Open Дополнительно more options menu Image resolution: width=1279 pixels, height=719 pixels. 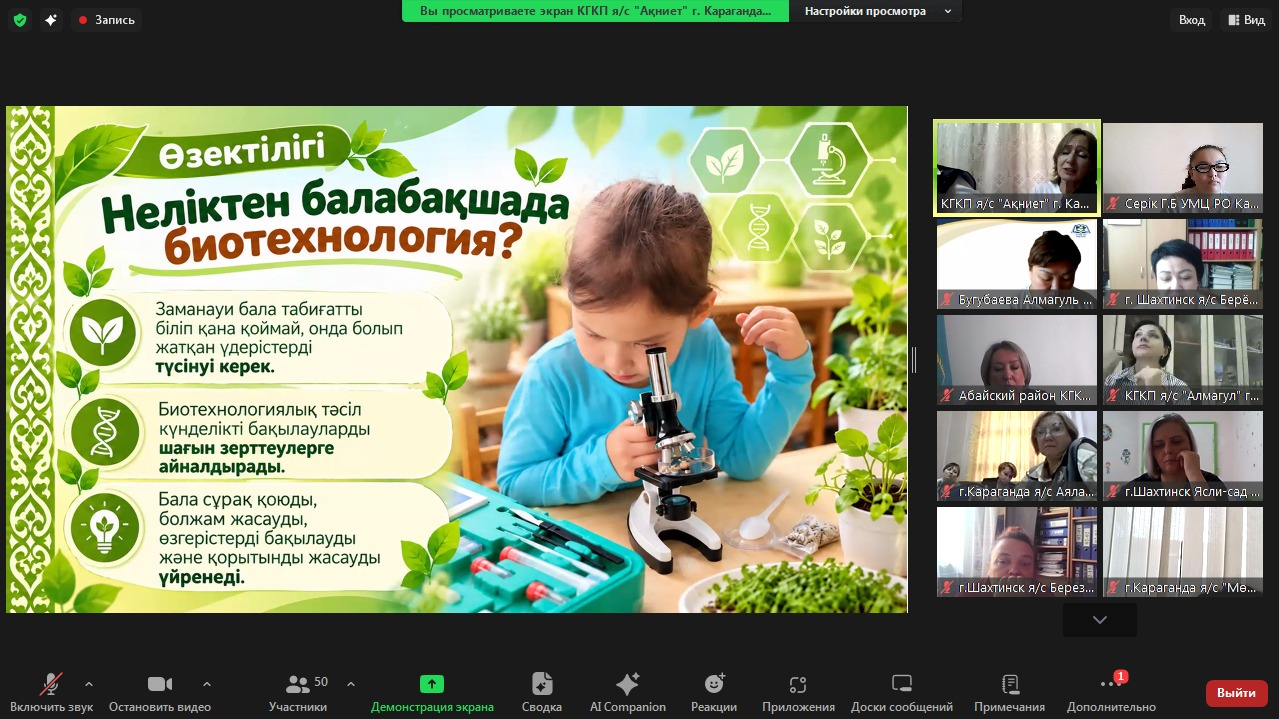tap(1111, 692)
